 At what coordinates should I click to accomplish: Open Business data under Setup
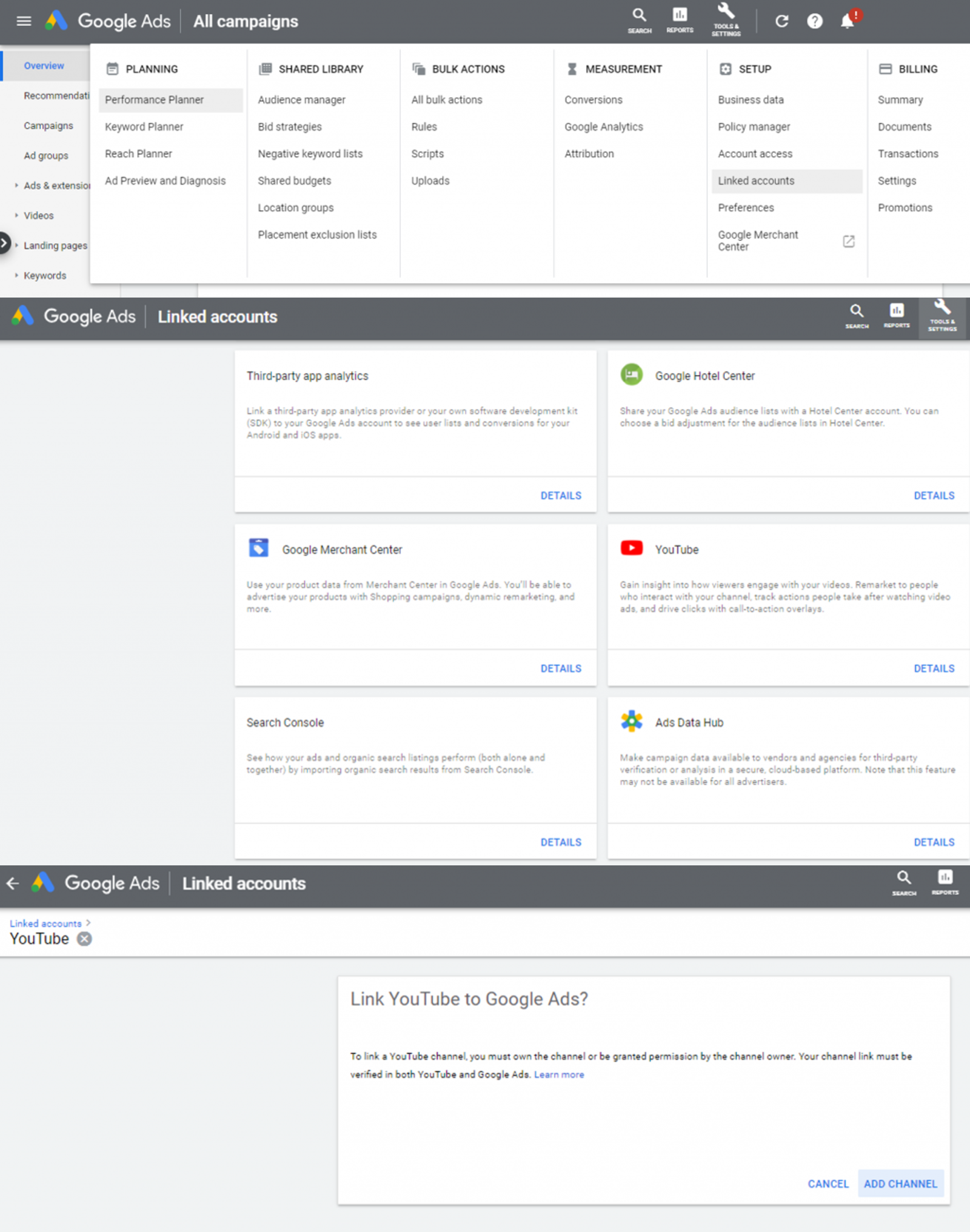coord(751,100)
